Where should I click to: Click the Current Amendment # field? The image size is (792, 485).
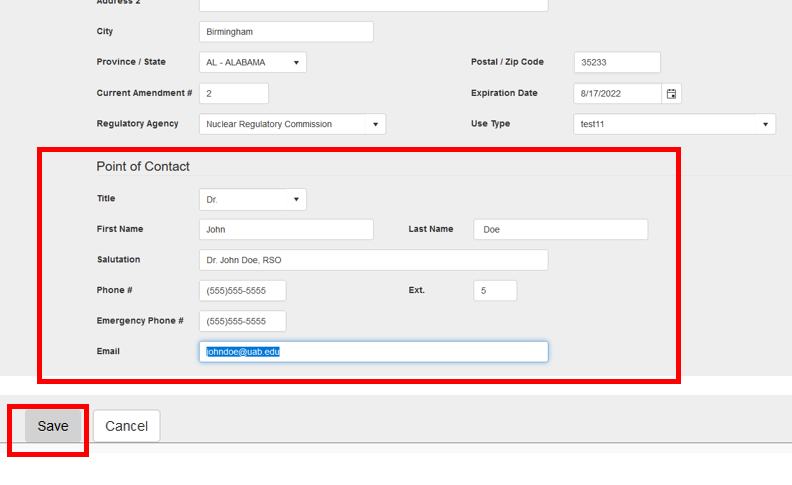click(x=234, y=93)
